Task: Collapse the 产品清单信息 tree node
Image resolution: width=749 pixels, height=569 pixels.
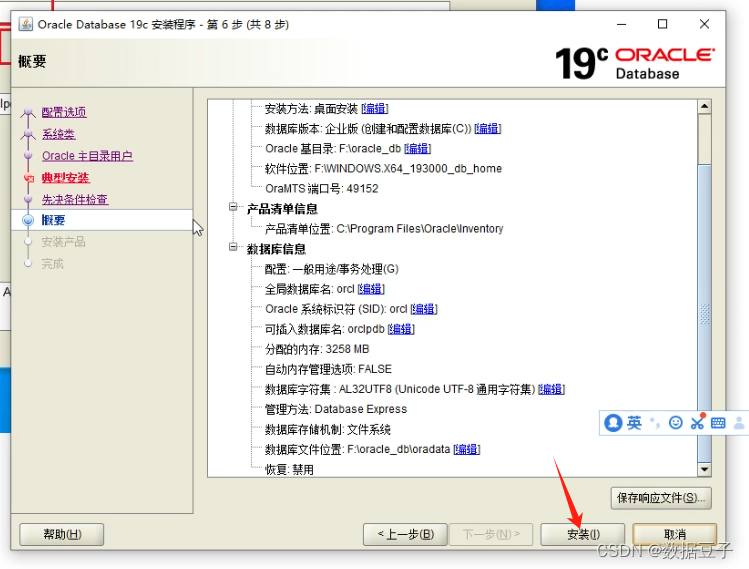Action: click(x=233, y=207)
